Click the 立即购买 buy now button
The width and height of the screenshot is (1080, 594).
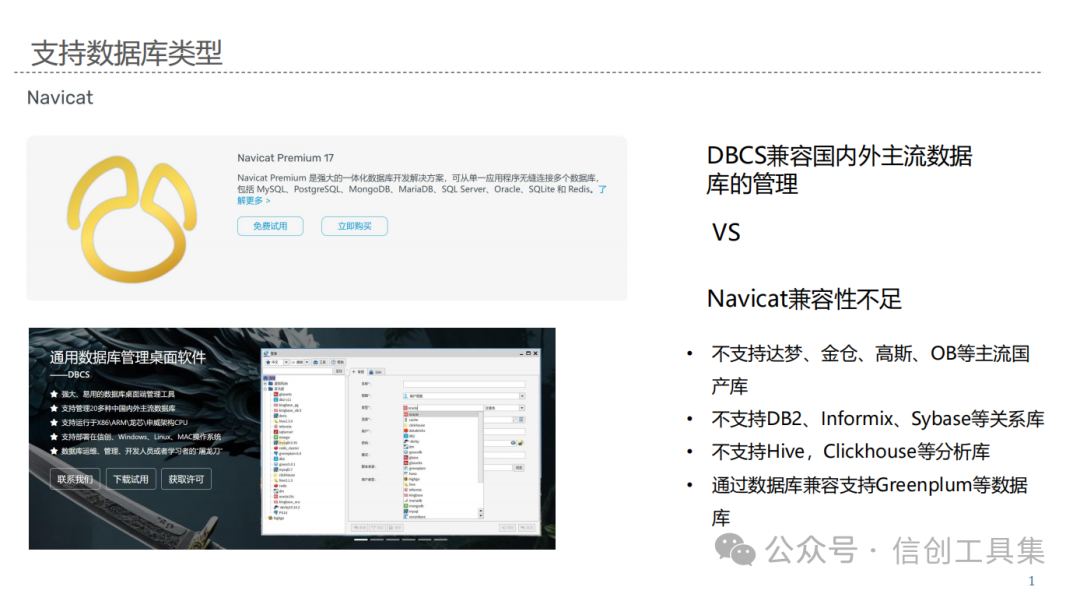click(x=354, y=226)
